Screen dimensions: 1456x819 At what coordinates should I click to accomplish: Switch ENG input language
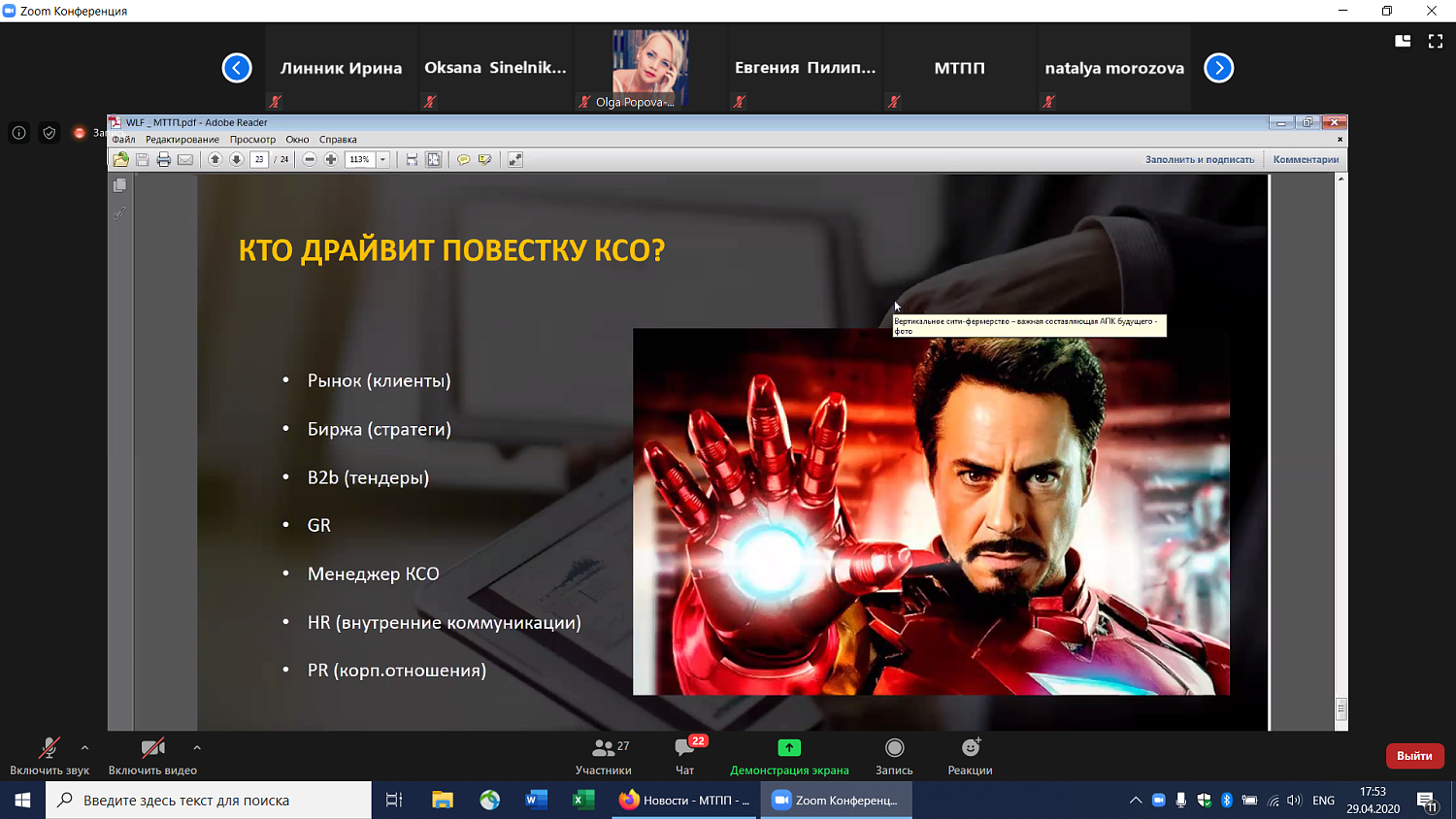(x=1323, y=801)
